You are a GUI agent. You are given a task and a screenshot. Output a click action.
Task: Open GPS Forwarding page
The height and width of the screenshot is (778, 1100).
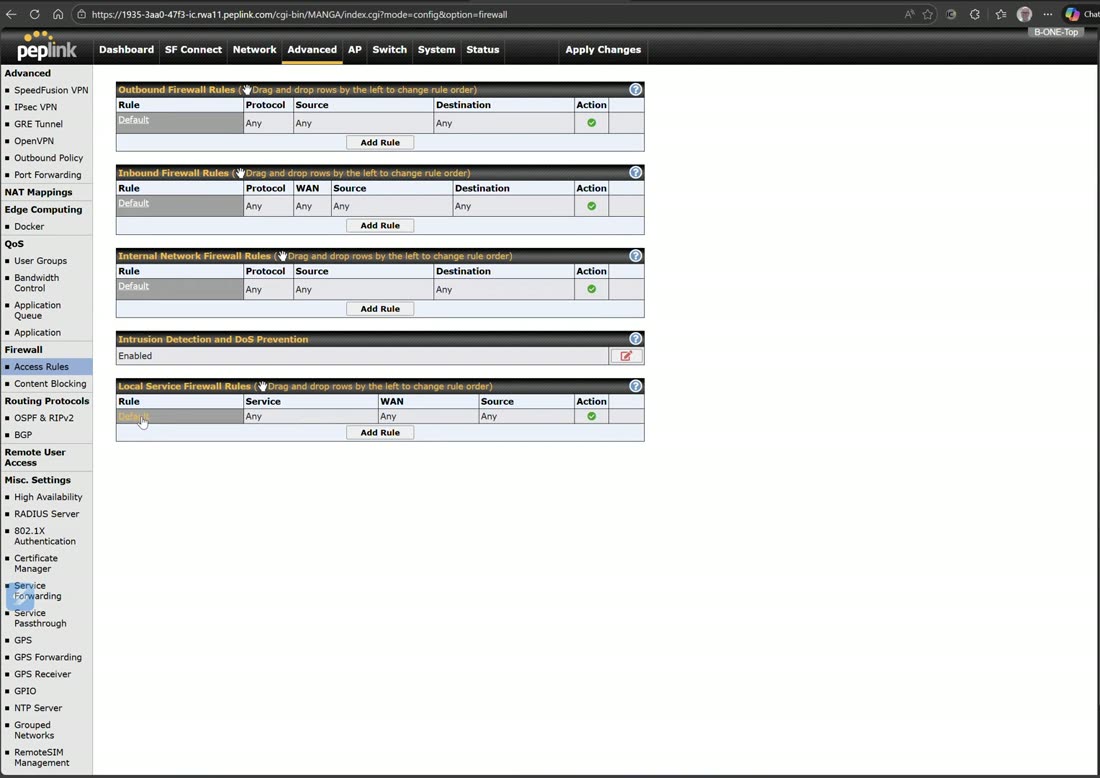click(48, 657)
